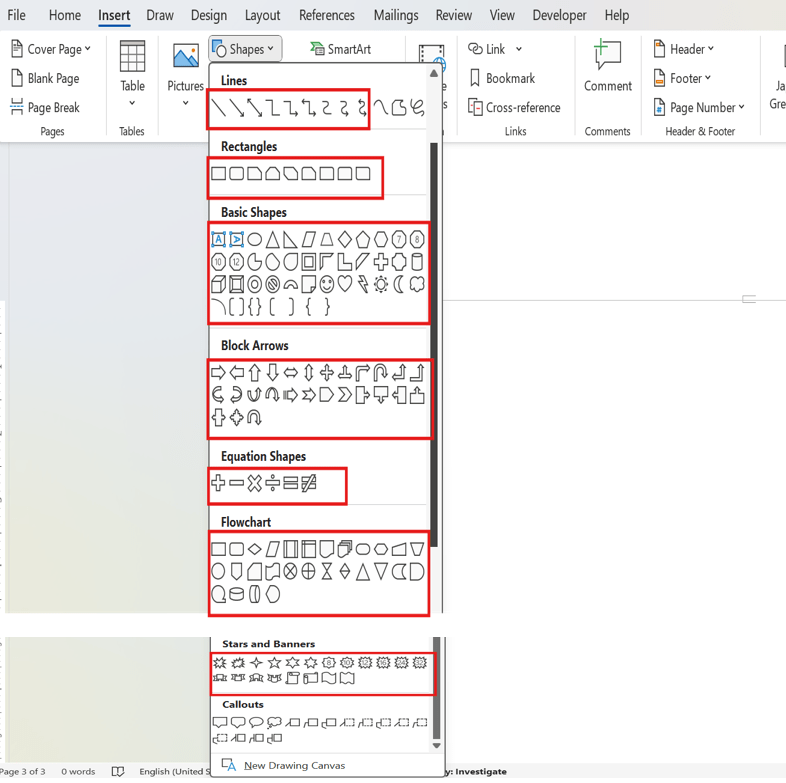Pick the right block arrow shape
Image resolution: width=786 pixels, height=783 pixels.
218,373
